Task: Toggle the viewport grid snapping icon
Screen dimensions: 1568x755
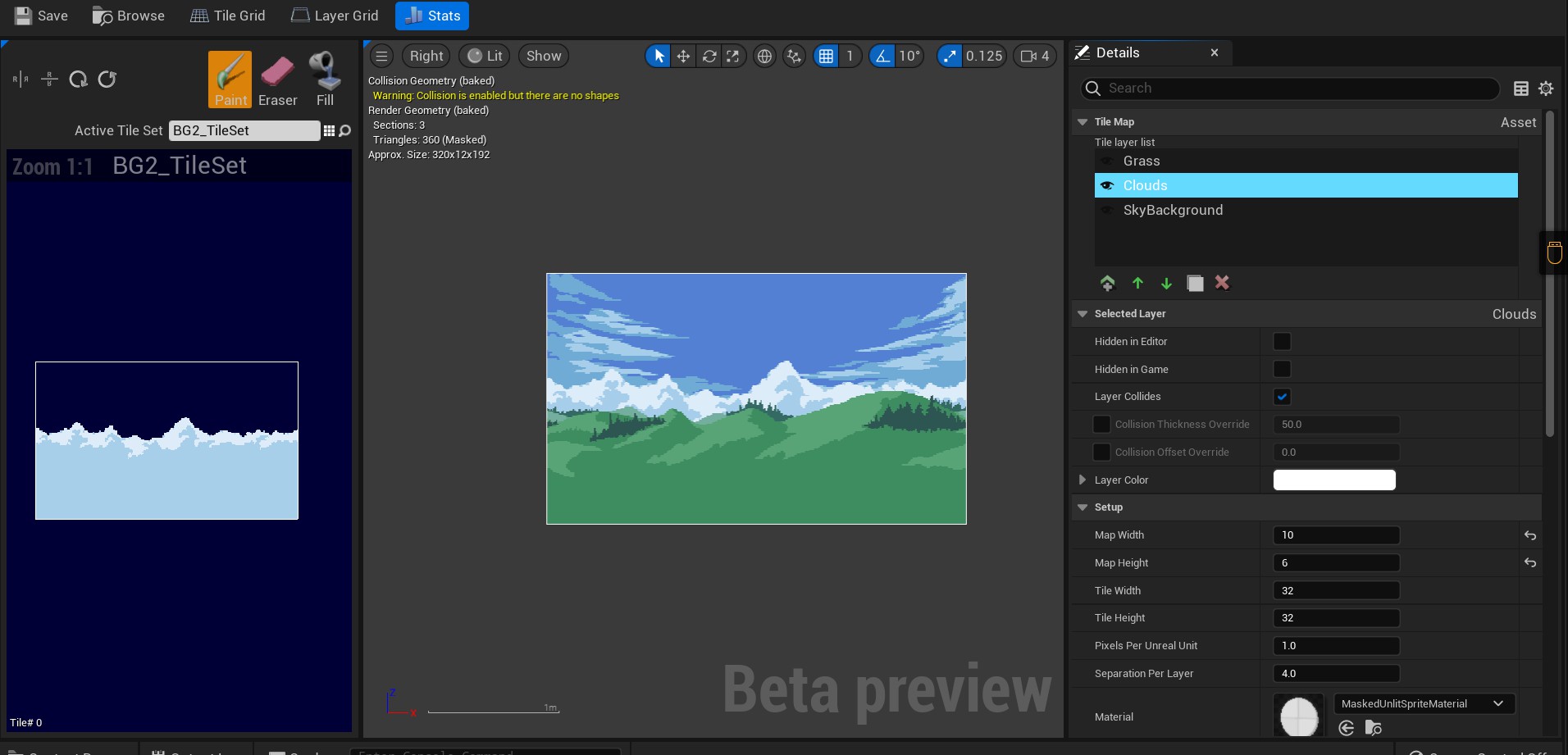Action: click(826, 56)
